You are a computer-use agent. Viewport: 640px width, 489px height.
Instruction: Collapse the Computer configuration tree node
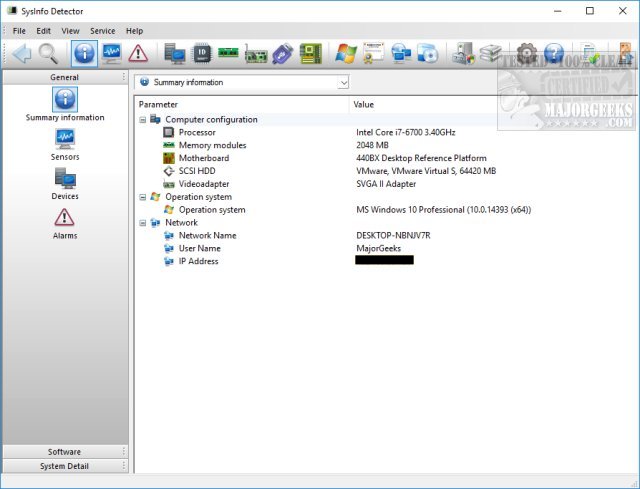click(x=142, y=120)
